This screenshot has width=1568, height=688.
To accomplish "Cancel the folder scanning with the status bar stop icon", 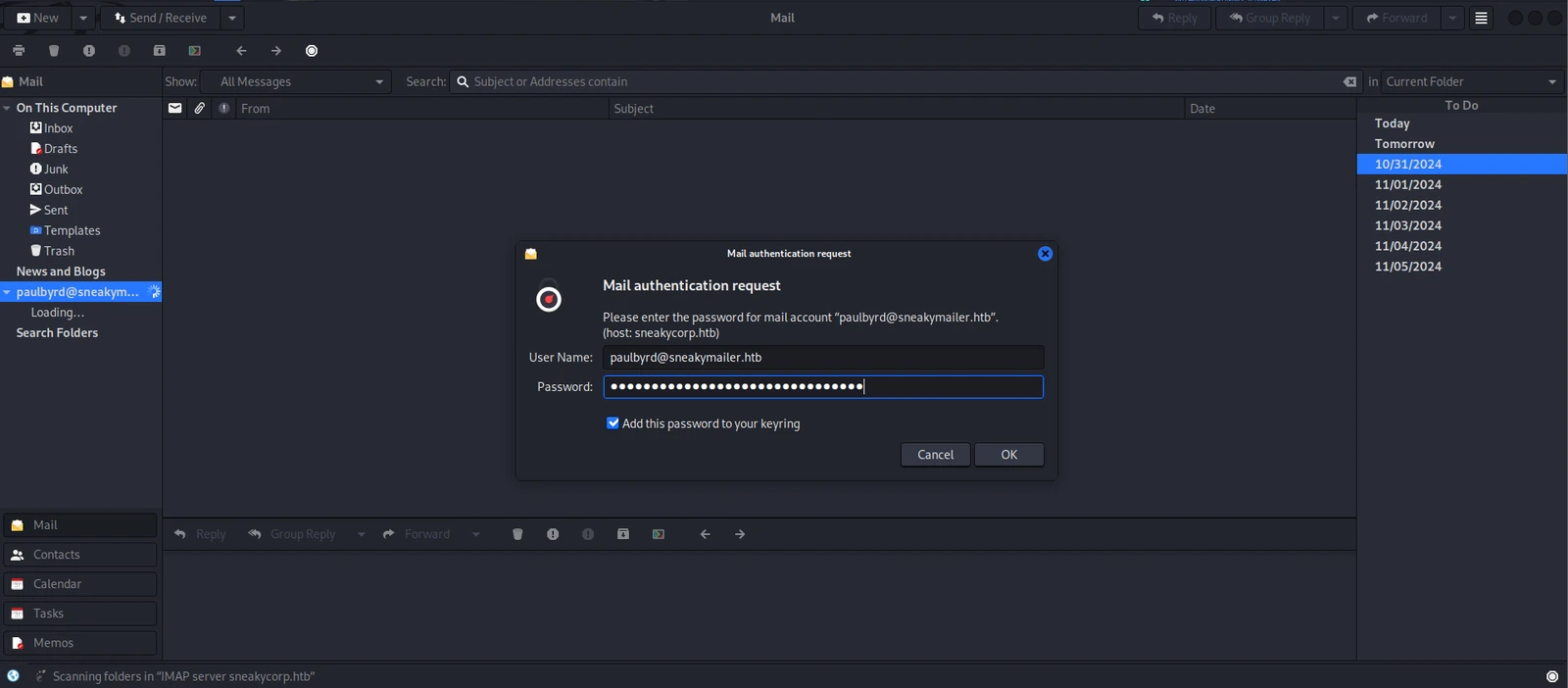I will [1552, 676].
